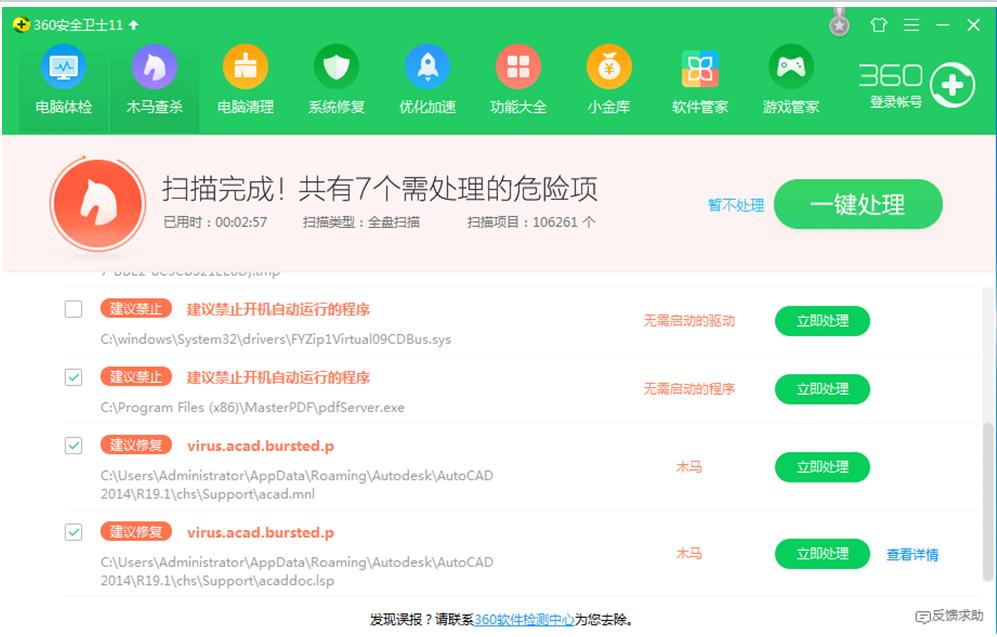Deselect the acad.mnl trojan checkbox

tap(72, 445)
